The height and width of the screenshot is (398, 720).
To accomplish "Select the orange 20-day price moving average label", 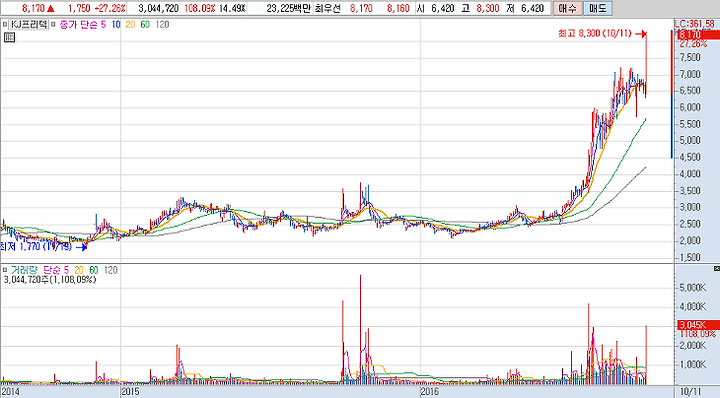I will pyautogui.click(x=130, y=24).
